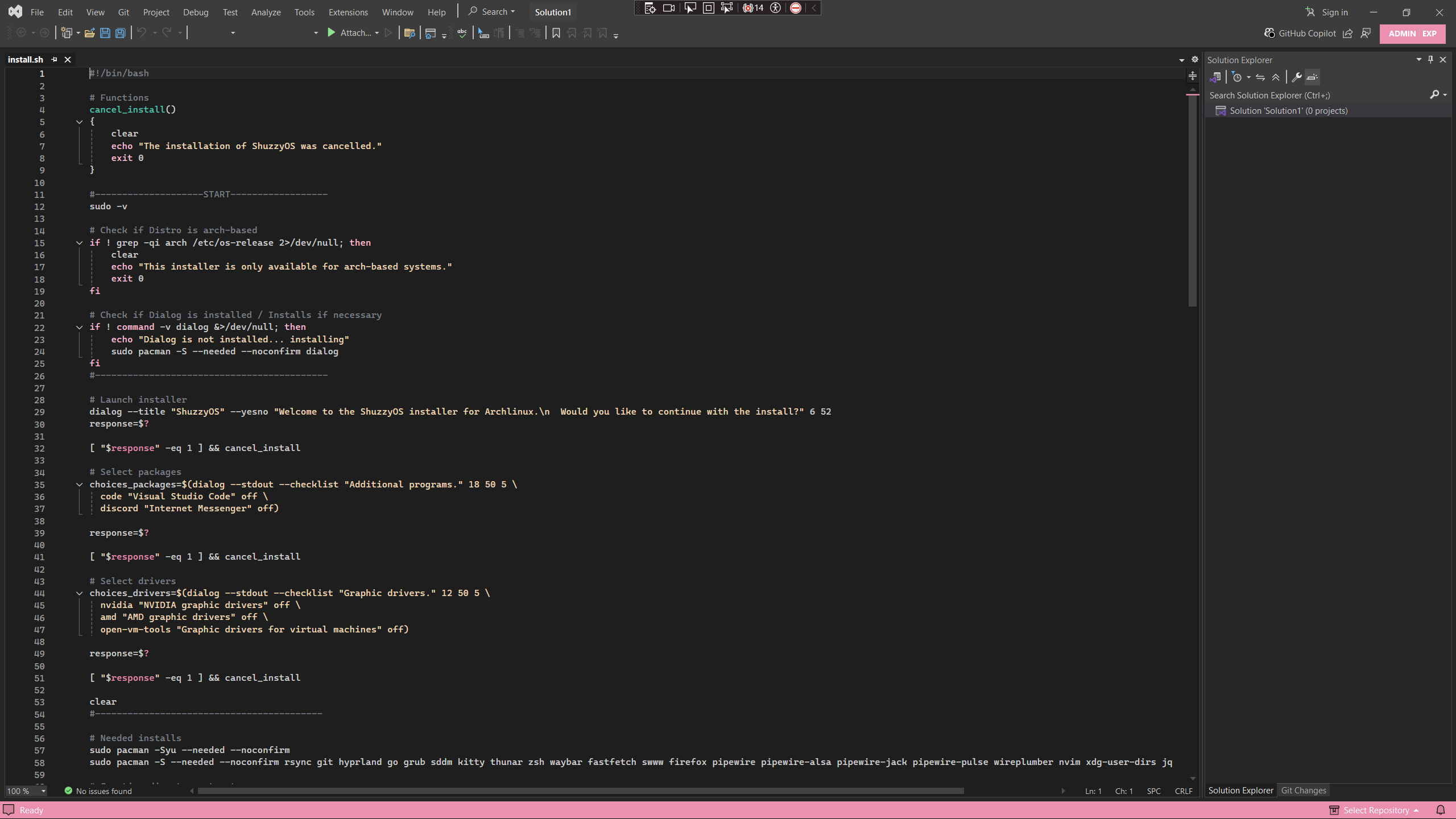Screen dimensions: 1456x819
Task: Click the red stop debugging overlay icon
Action: [x=796, y=8]
